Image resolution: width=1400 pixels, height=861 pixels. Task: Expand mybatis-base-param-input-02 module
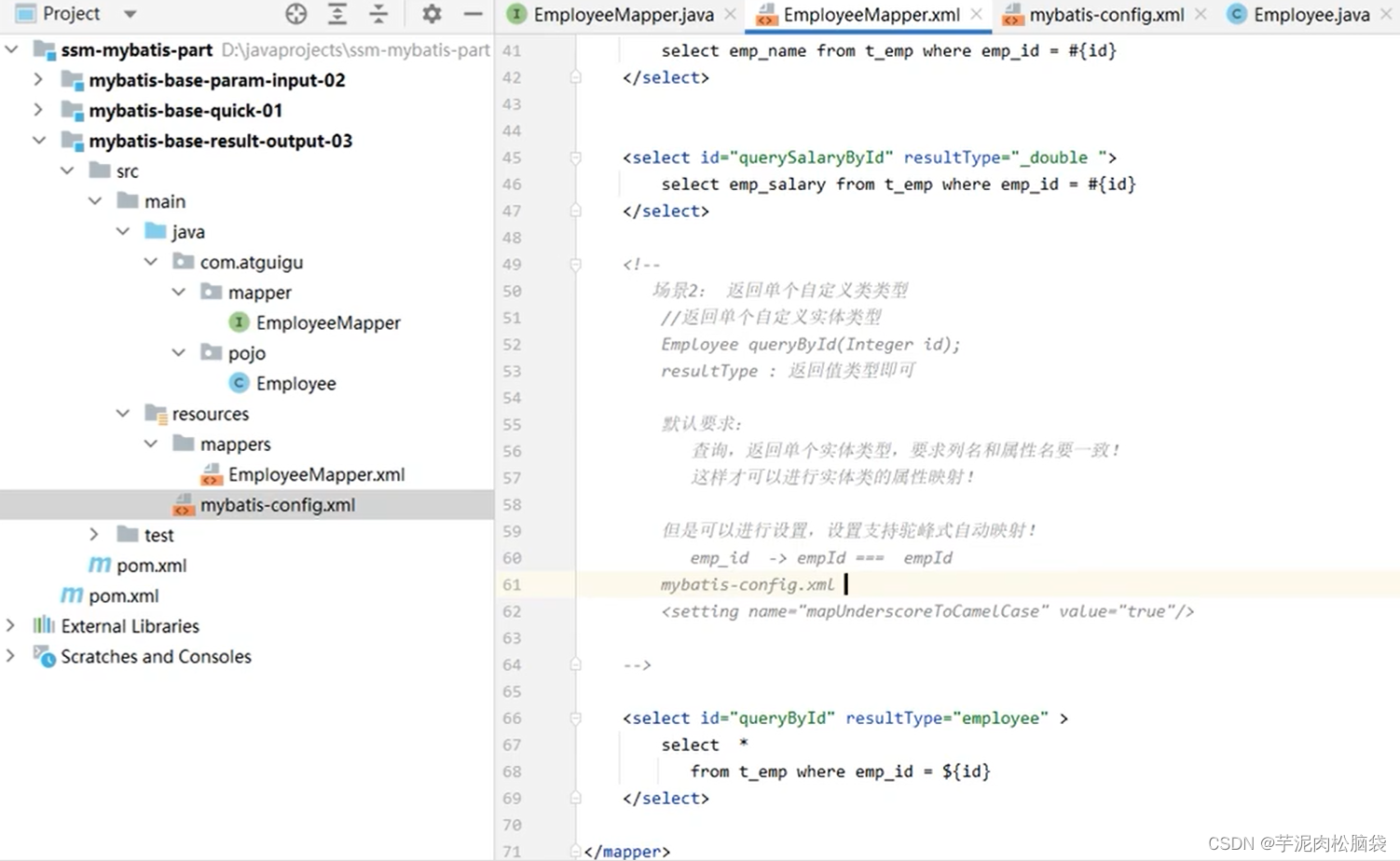pos(38,80)
